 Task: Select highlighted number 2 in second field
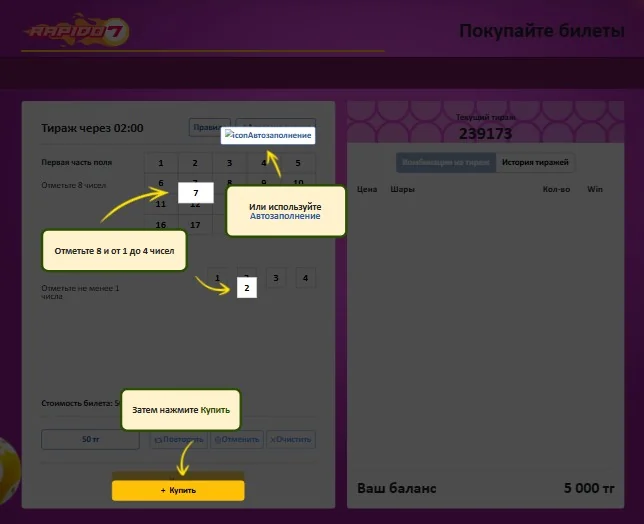(247, 287)
